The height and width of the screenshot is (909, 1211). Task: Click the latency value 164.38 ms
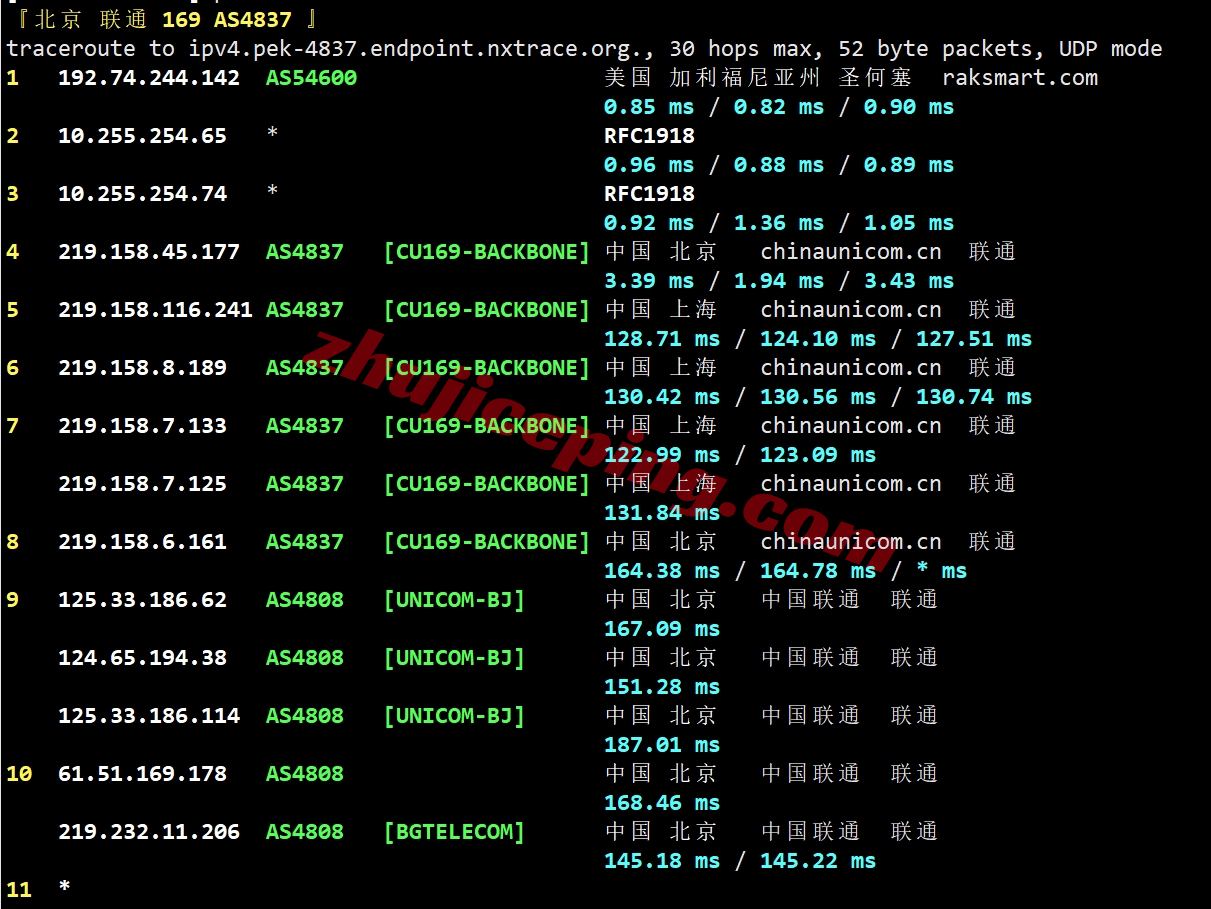coord(662,571)
